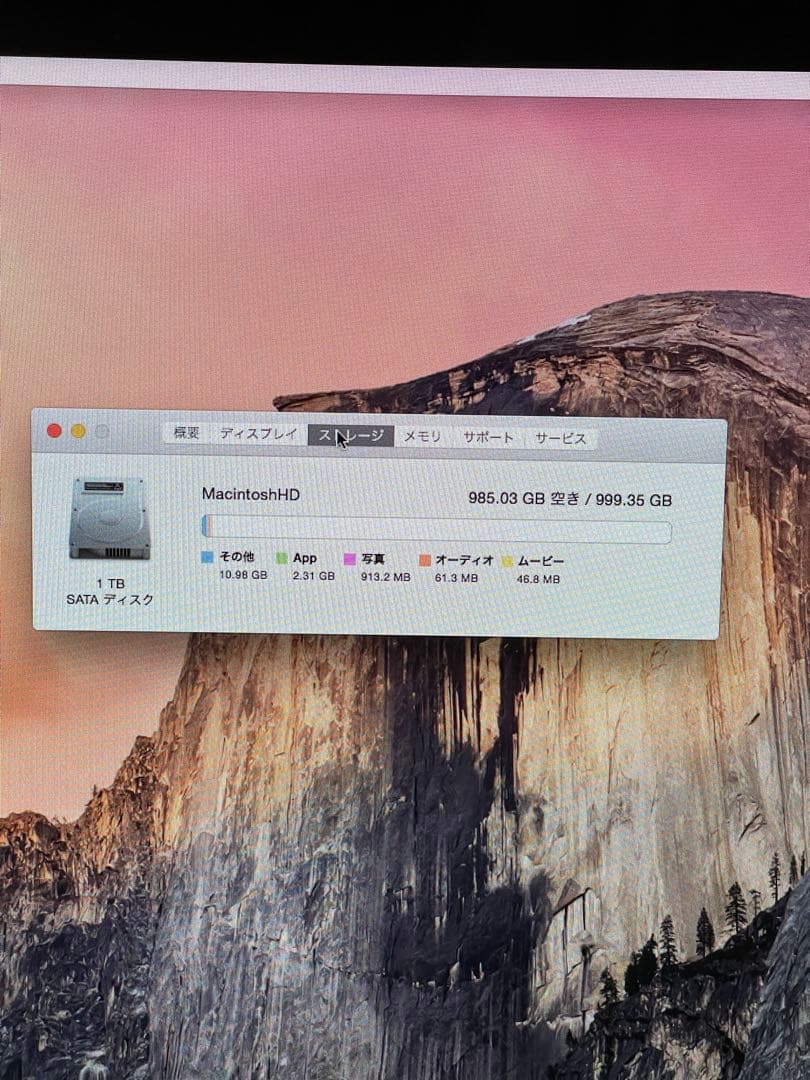The image size is (810, 1080).
Task: Click the 46.8 MB movies value
Action: [x=538, y=579]
